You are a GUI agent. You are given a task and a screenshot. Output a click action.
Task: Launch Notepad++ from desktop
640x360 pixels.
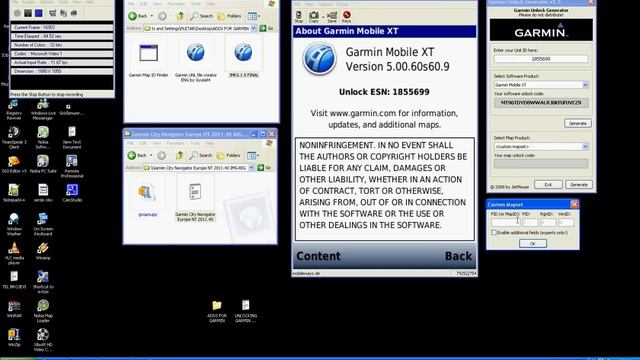pyautogui.click(x=14, y=193)
